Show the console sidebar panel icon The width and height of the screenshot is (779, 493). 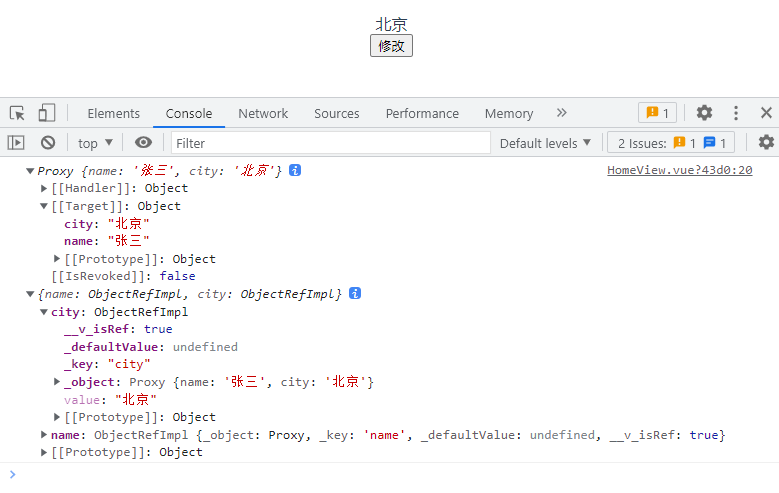coord(16,143)
